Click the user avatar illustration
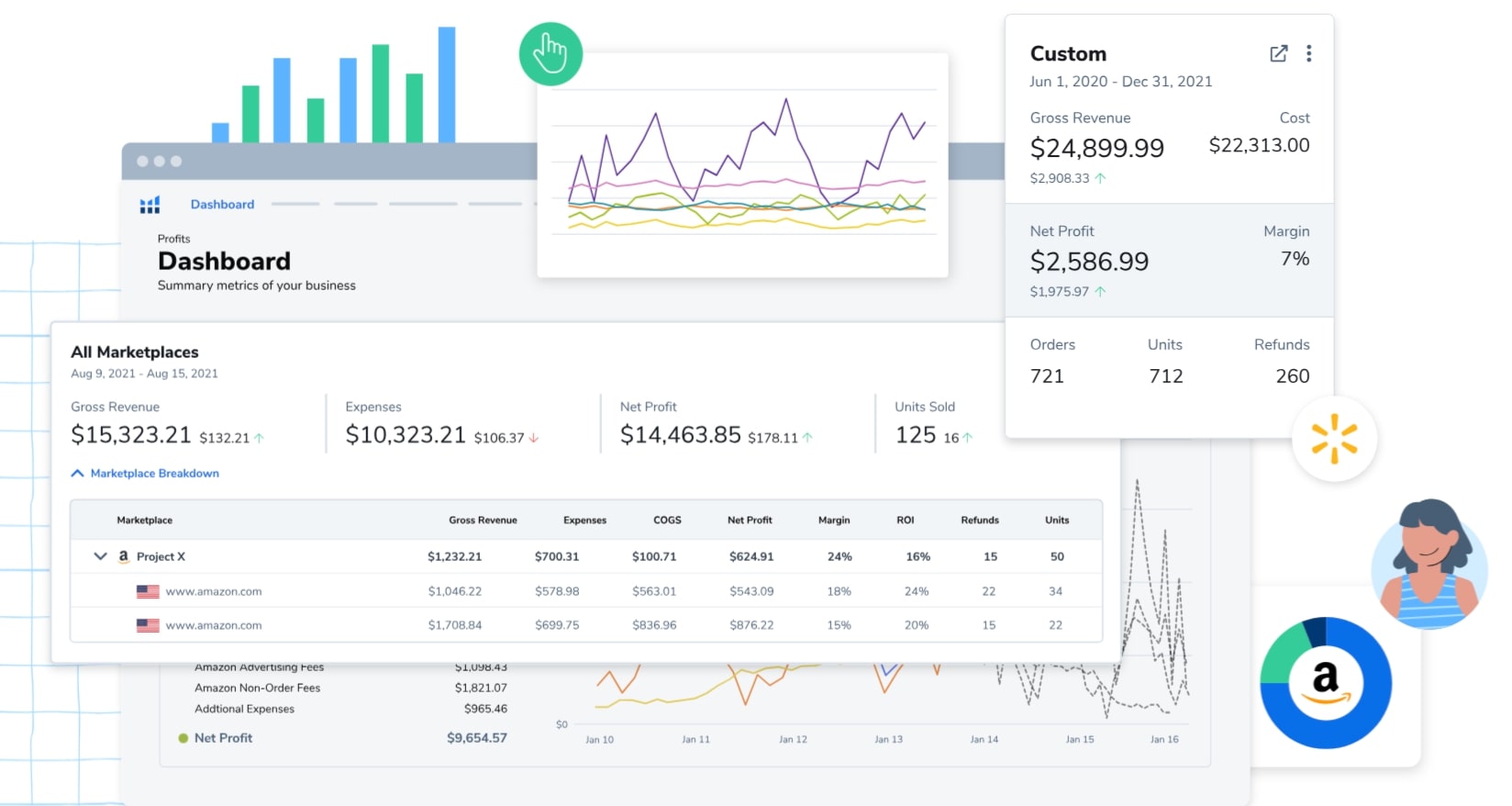1512x806 pixels. click(1429, 565)
